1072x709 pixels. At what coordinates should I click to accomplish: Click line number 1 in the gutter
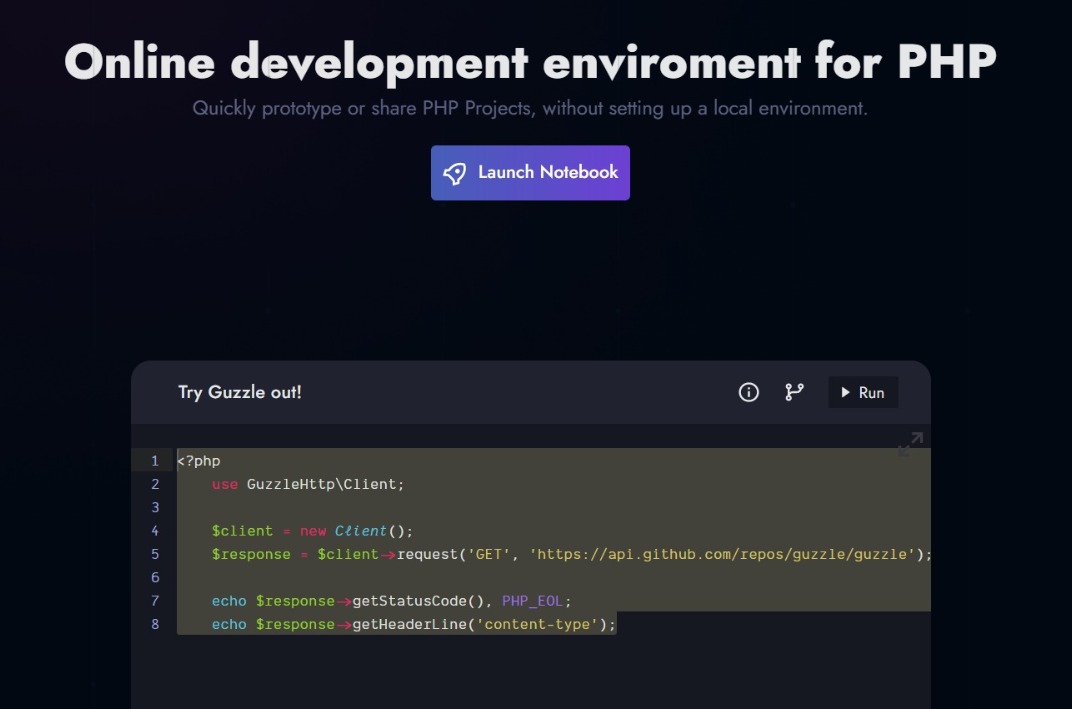[155, 461]
